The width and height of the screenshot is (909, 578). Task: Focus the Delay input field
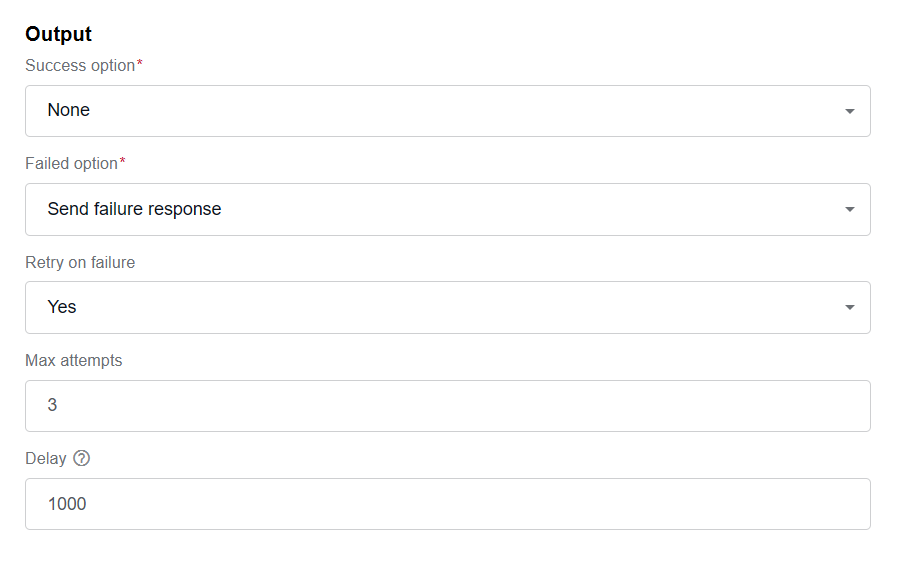tap(448, 504)
